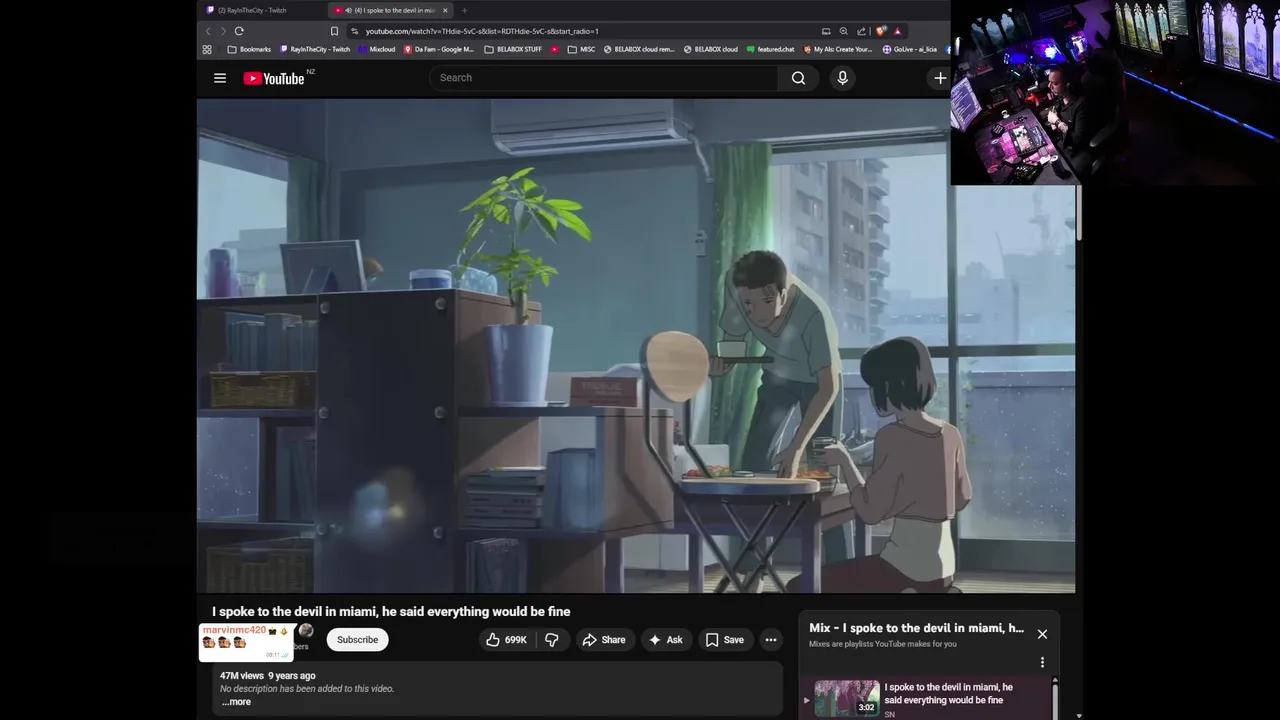Open the red YouTube bookmark icon

coord(555,49)
